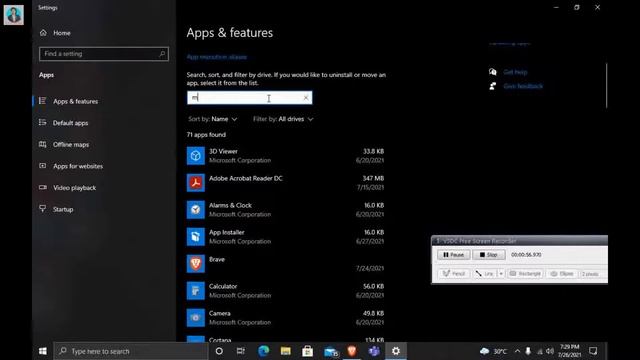The height and width of the screenshot is (360, 640).
Task: Open notification Action Center
Action: tap(593, 351)
